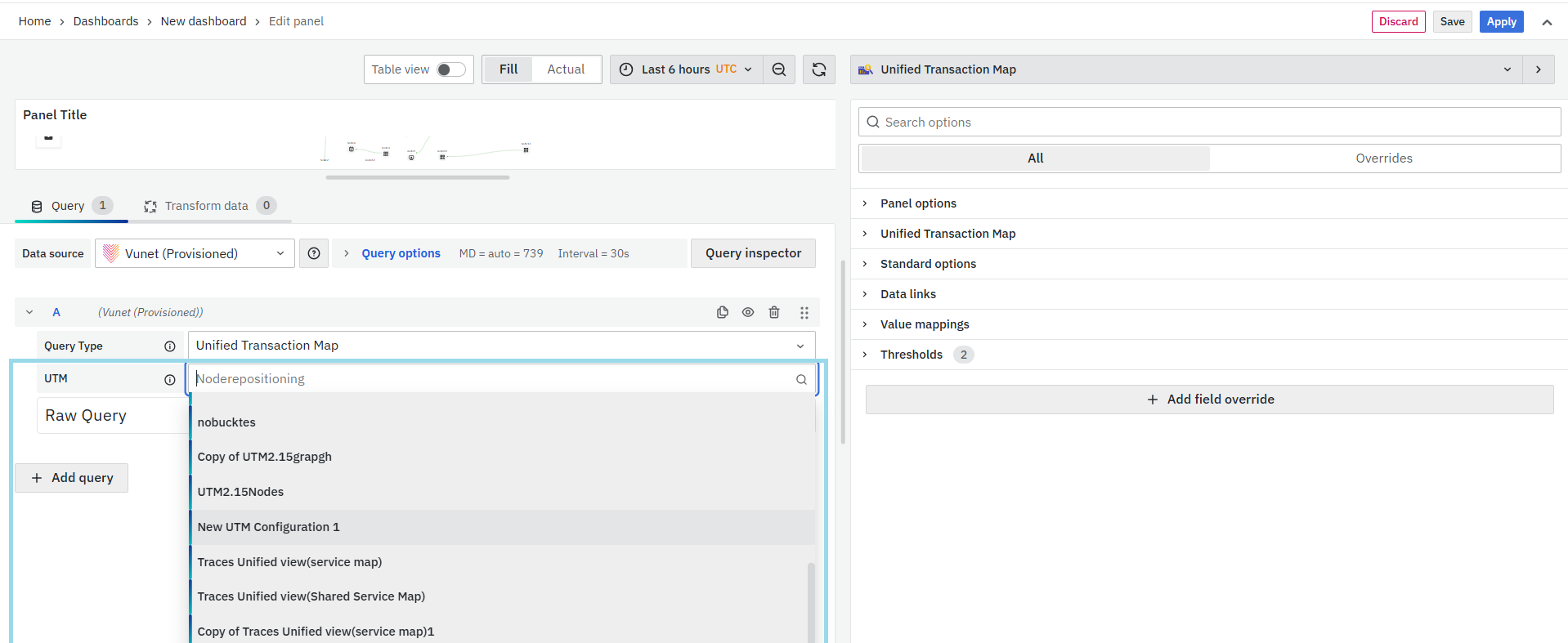Toggle the Table view switch

[450, 69]
